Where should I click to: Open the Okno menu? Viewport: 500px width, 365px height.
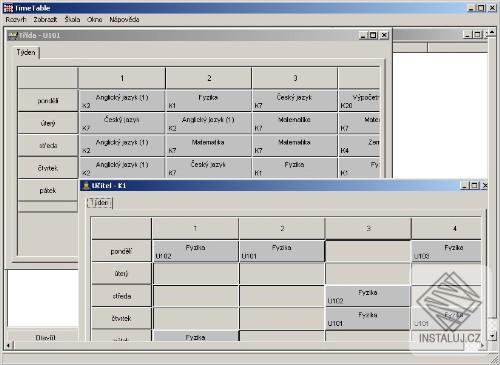94,20
